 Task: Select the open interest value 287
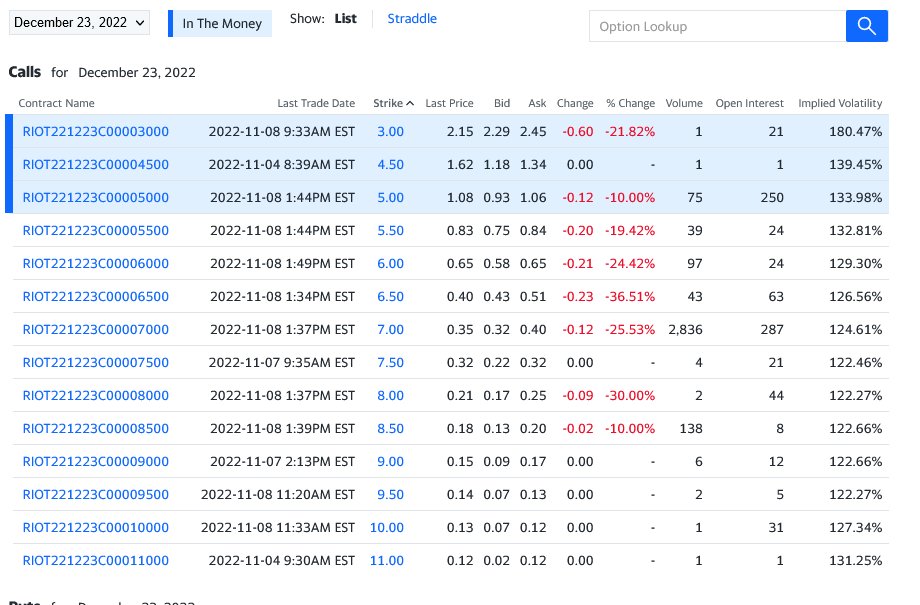[772, 329]
